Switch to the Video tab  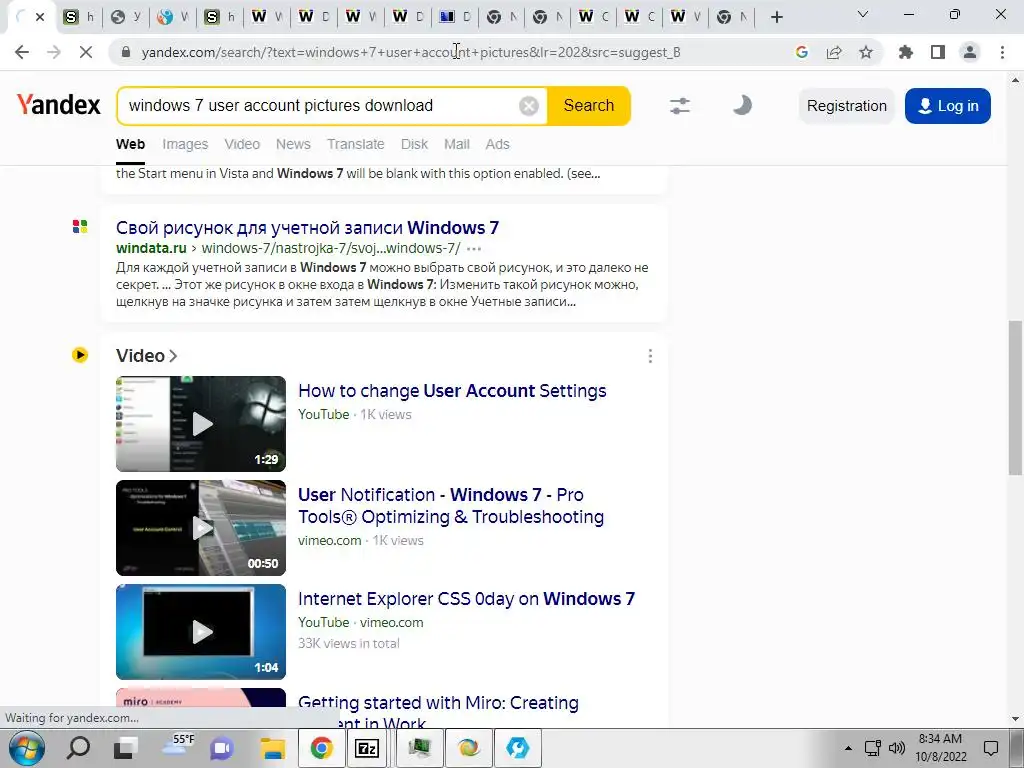pos(242,144)
